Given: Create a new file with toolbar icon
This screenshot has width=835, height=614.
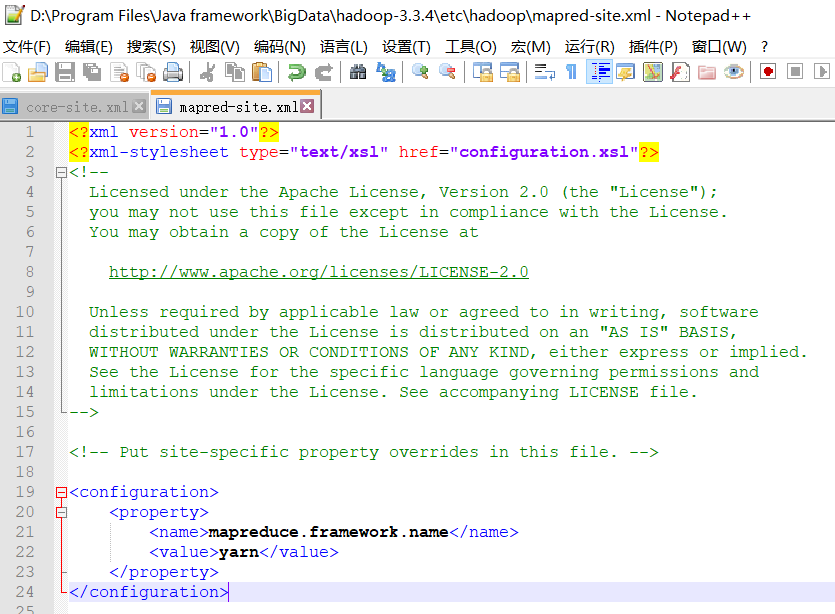Looking at the screenshot, I should point(12,72).
